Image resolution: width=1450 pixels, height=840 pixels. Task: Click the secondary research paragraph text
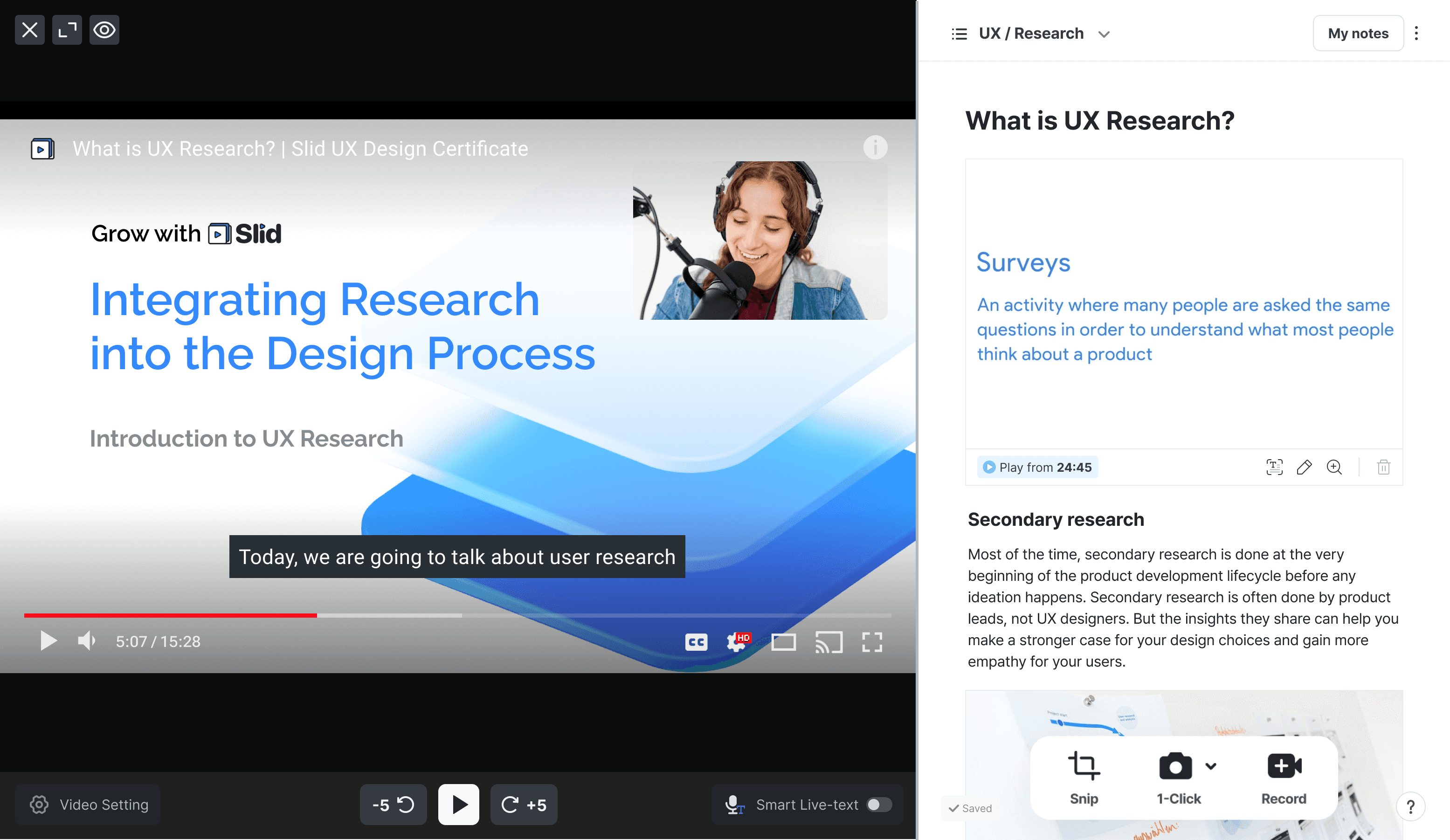click(1183, 607)
